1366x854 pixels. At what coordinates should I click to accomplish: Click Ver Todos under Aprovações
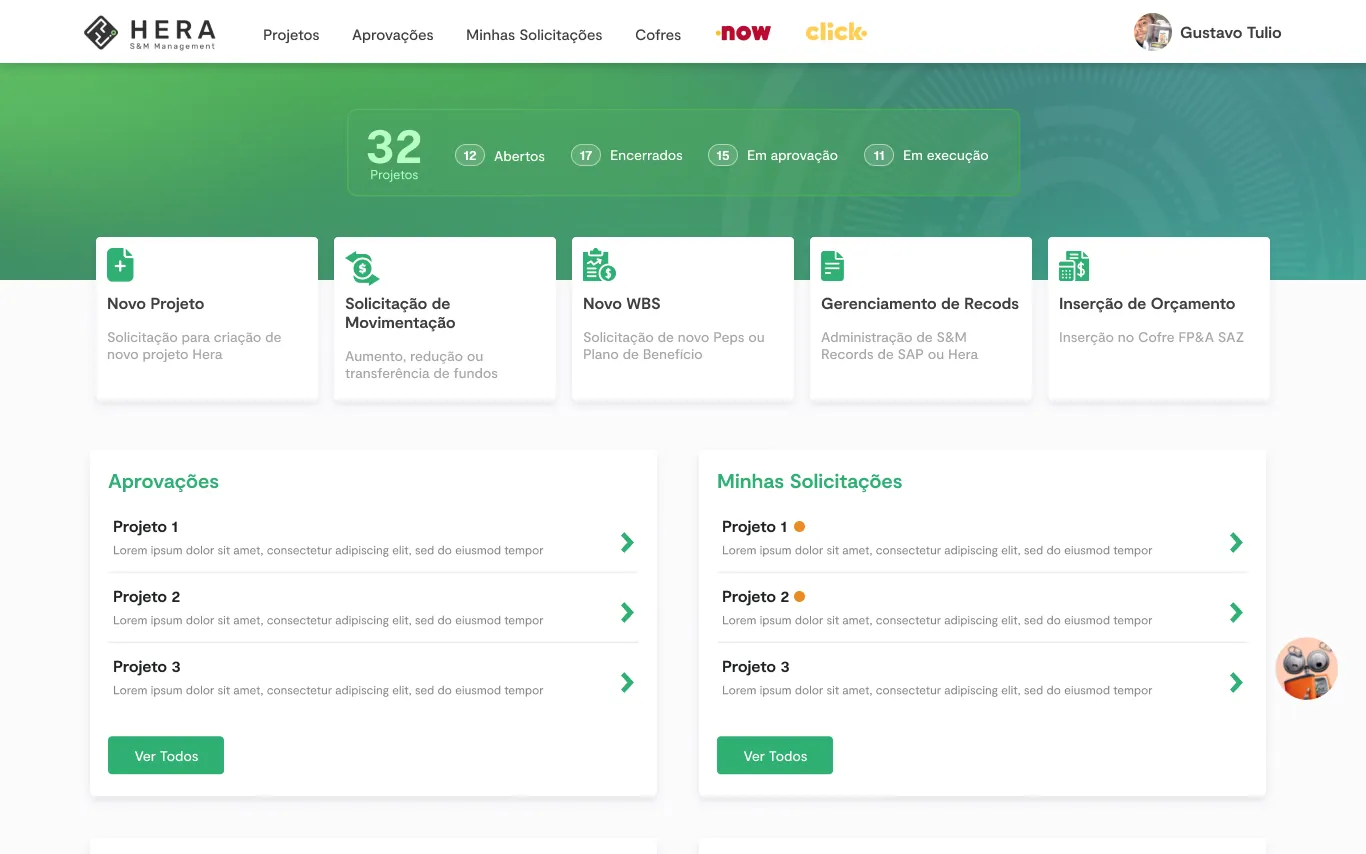pos(166,756)
